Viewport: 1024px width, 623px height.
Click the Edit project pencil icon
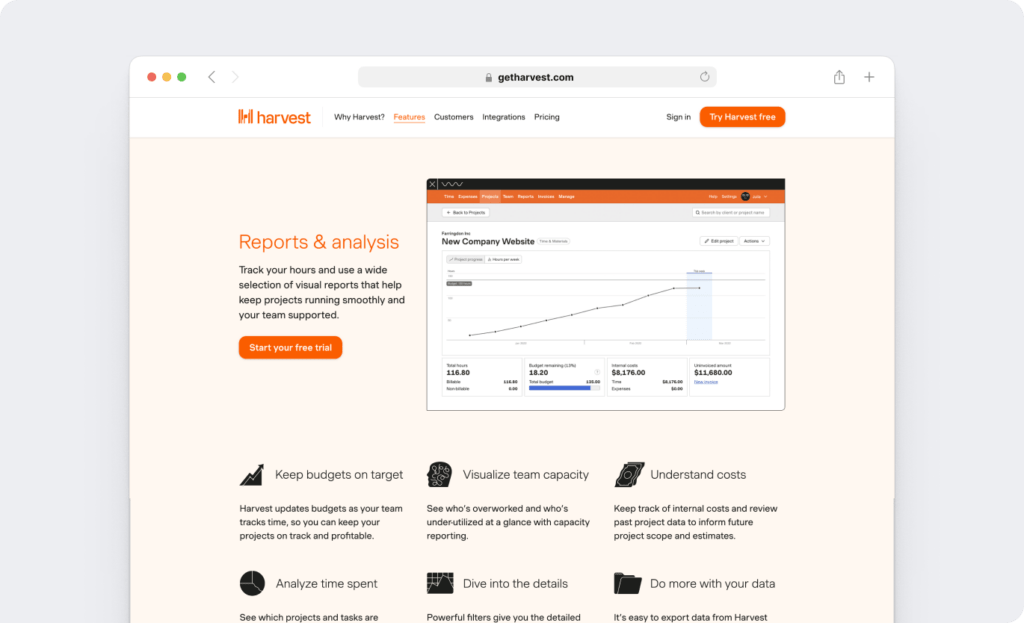point(706,241)
